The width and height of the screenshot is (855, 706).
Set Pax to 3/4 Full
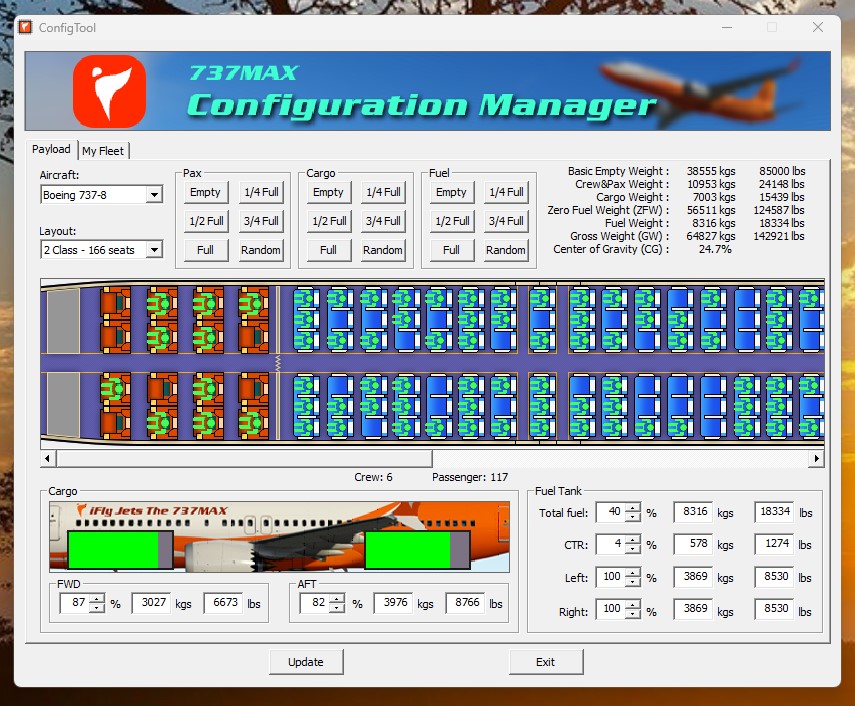pos(261,221)
